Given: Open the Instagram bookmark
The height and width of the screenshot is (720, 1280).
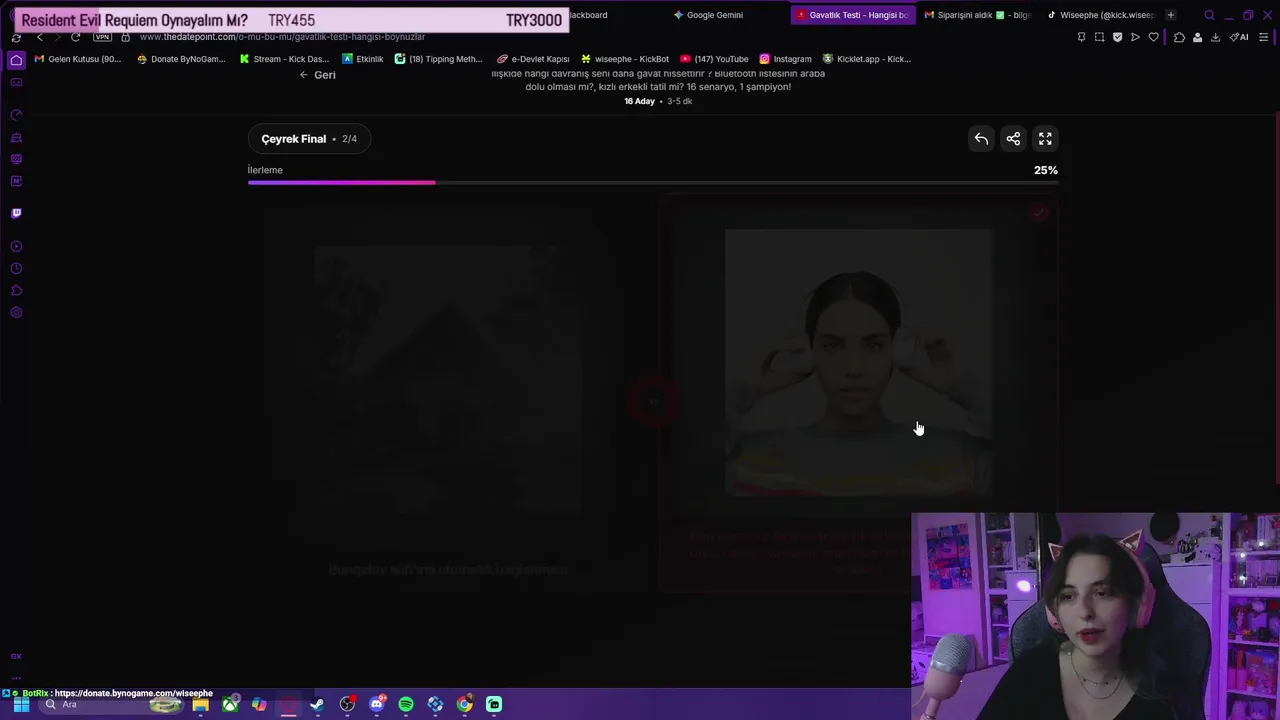Looking at the screenshot, I should [785, 59].
